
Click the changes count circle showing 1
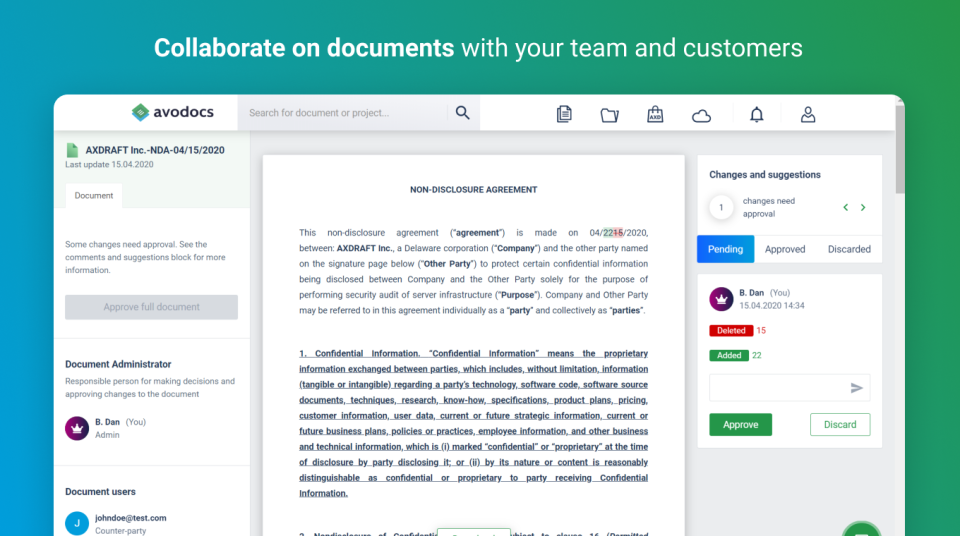[x=721, y=208]
